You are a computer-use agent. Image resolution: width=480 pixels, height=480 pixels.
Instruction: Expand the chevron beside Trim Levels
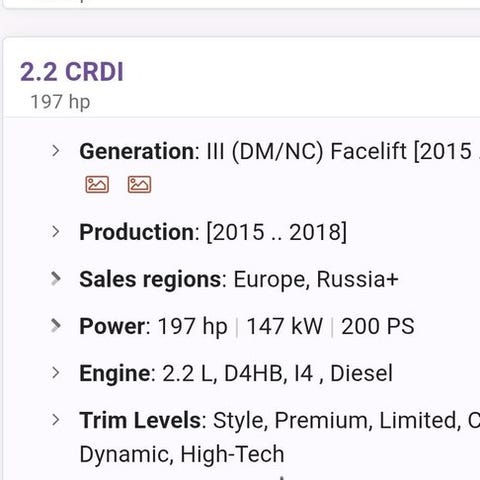(x=56, y=420)
